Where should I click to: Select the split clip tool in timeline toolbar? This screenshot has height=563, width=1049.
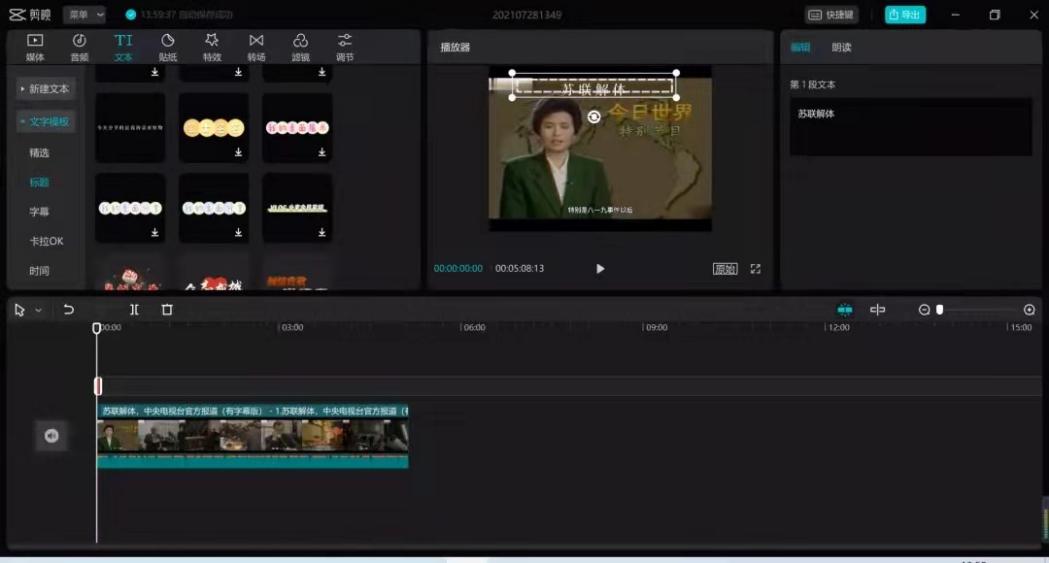(x=134, y=310)
